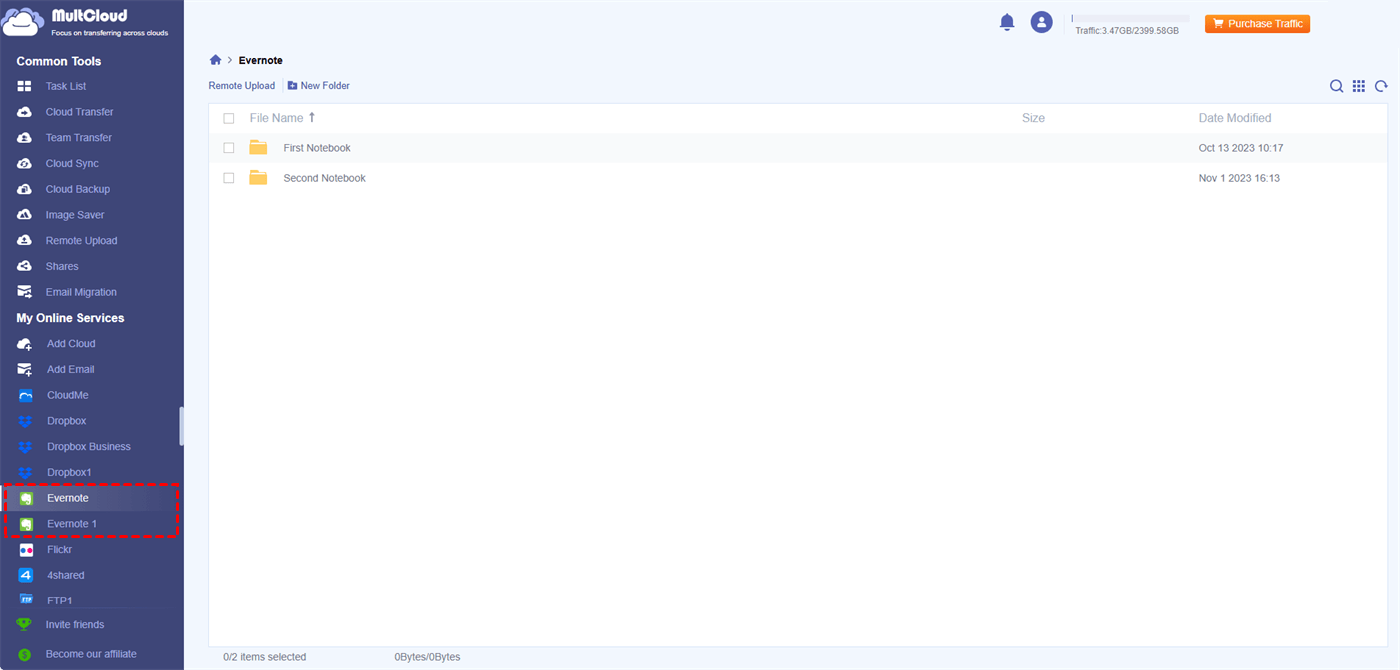Open the notifications bell
Screen dimensions: 1400x670
(x=1007, y=22)
